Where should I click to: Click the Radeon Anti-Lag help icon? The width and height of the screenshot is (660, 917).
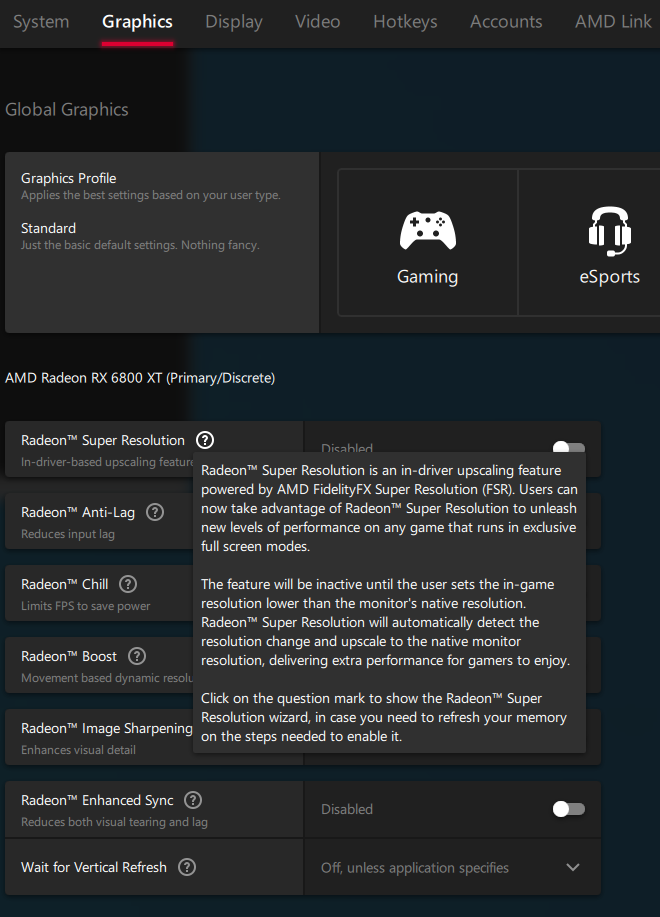tap(155, 512)
